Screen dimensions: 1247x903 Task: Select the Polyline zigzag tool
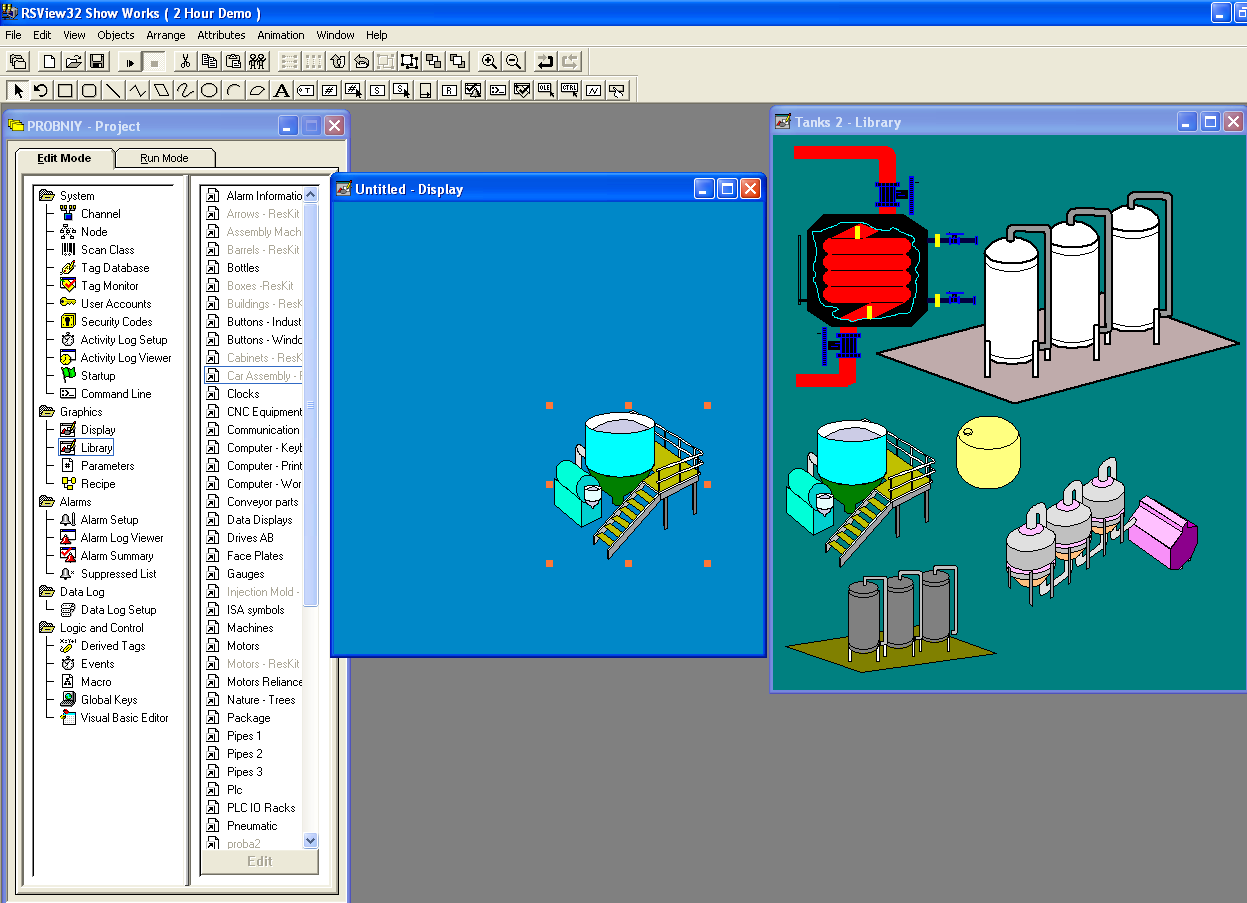(137, 90)
